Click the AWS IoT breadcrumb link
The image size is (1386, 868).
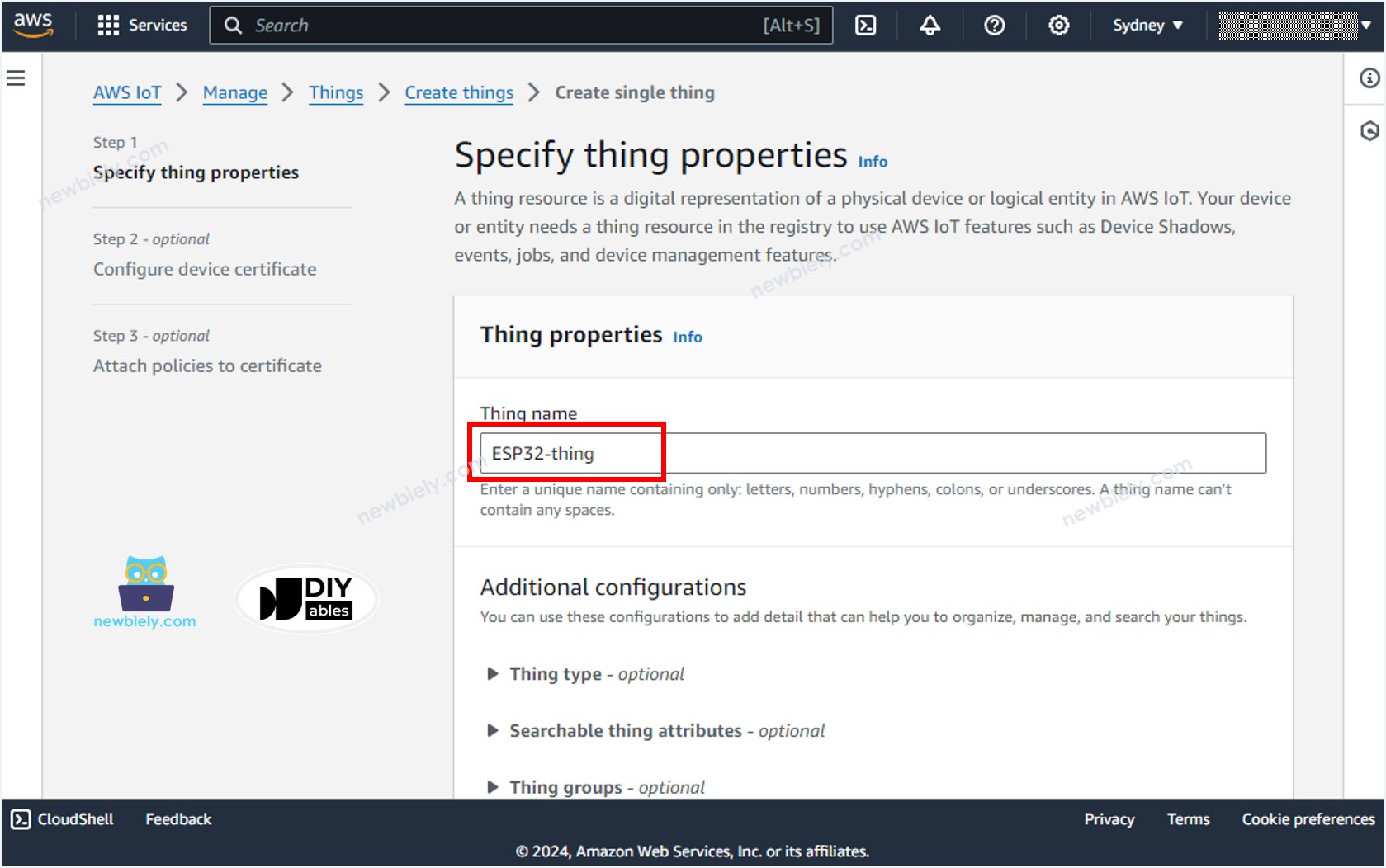[x=127, y=92]
